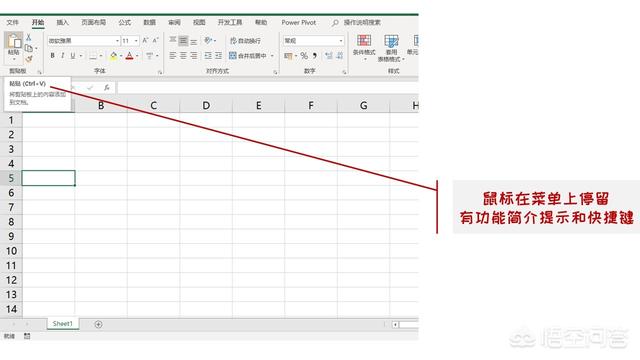Click the Increase Decimal icon
The image size is (640, 360).
(x=329, y=56)
